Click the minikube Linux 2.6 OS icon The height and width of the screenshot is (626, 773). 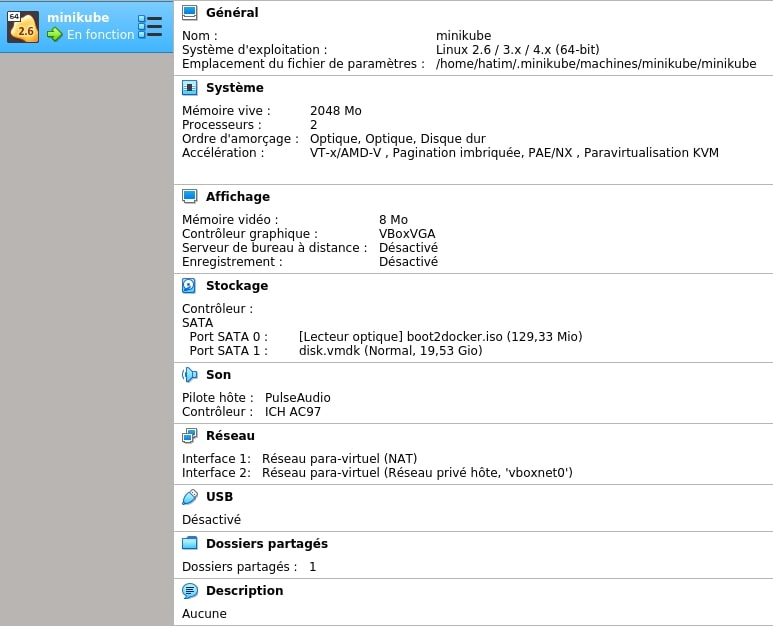(x=23, y=27)
